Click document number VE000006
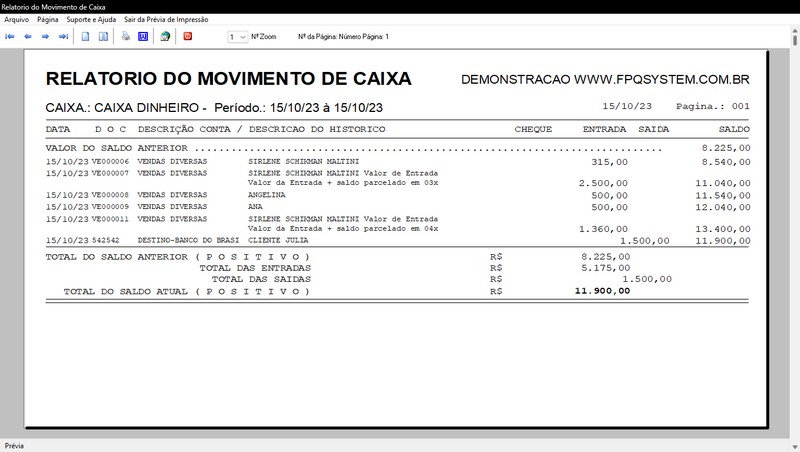Screen dimensions: 800x452 [x=110, y=161]
